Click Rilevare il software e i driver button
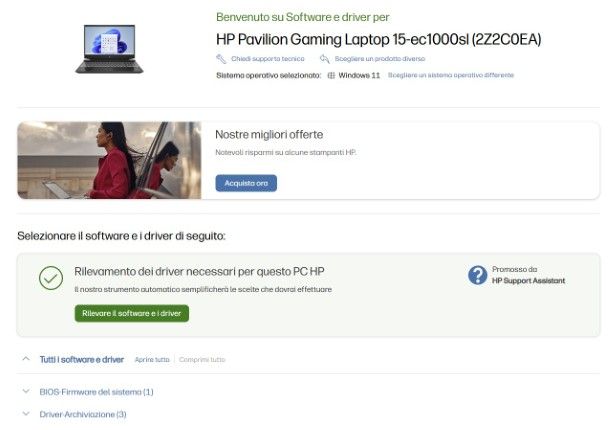610x430 pixels. 132,313
